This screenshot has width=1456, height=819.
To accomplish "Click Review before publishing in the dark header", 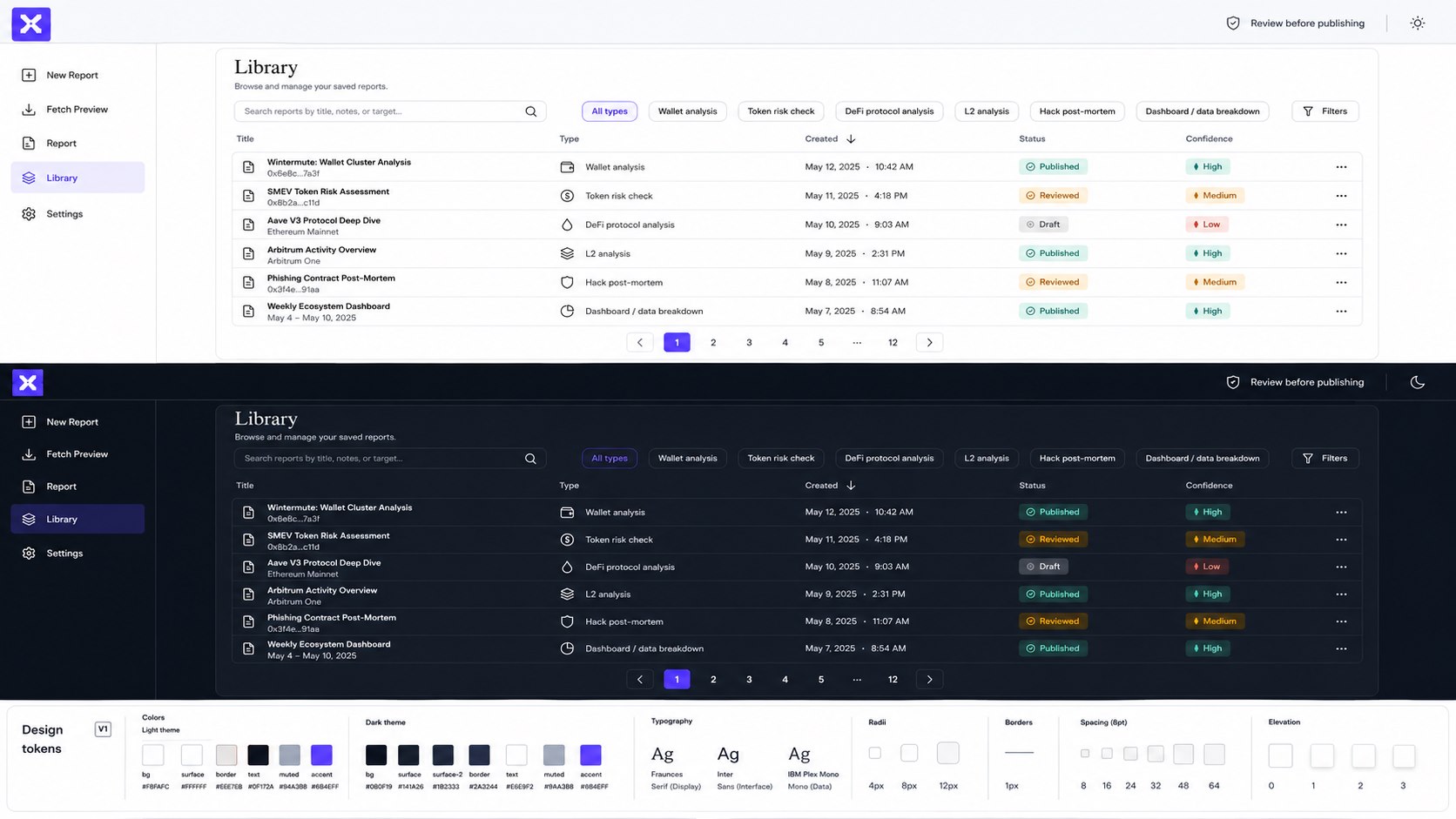I will 1295,382.
